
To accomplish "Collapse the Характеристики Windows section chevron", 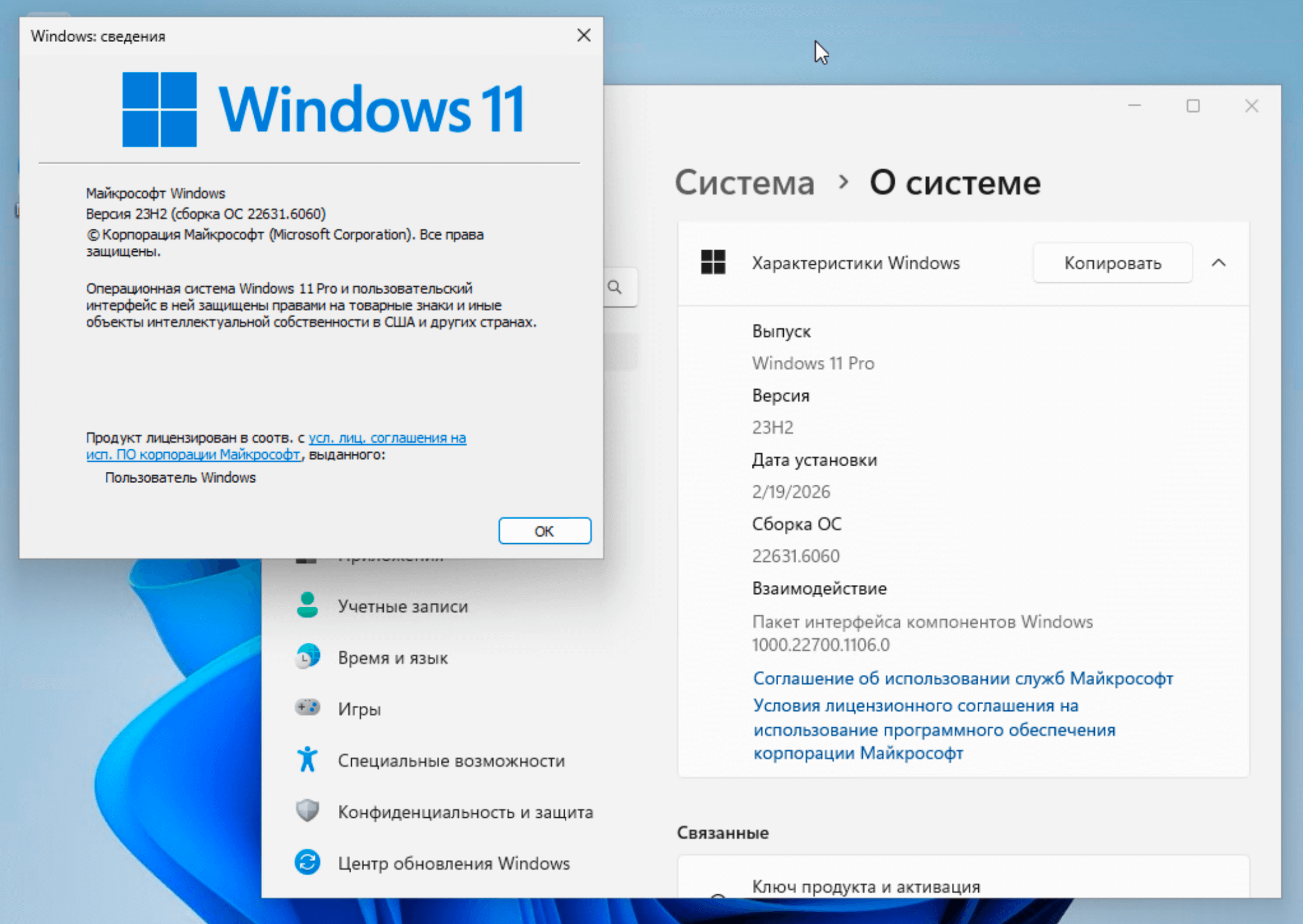I will (1218, 263).
